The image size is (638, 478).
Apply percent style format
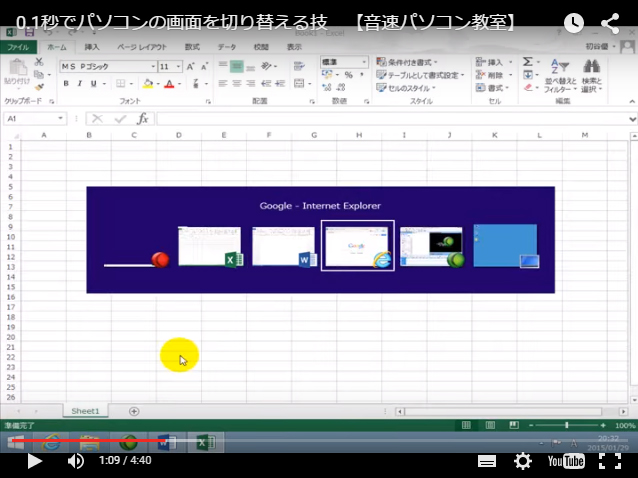coord(348,75)
